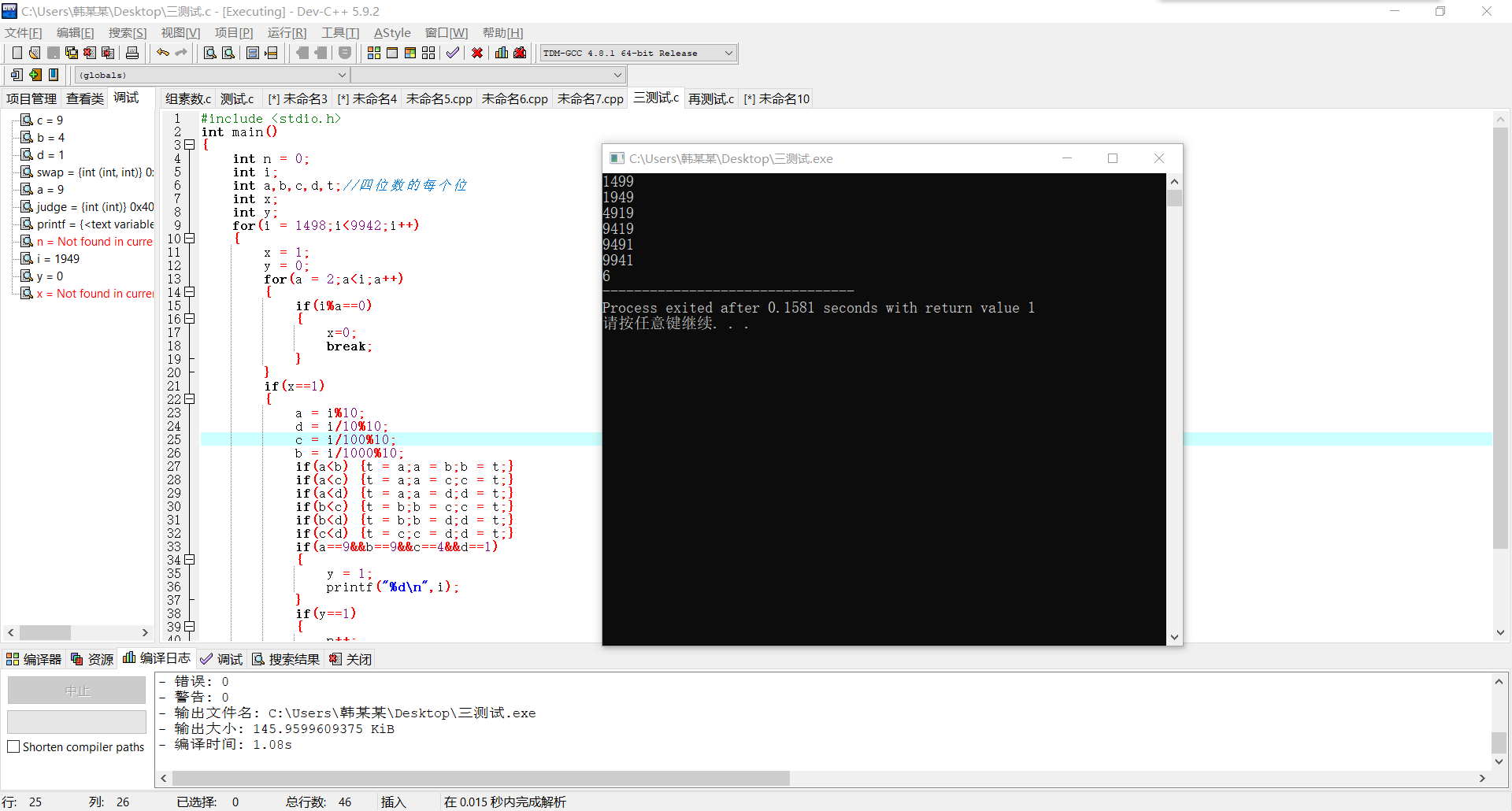Viewport: 1512px width, 811px height.
Task: Open the TDM-GCC compiler selection dropdown
Action: click(x=638, y=53)
